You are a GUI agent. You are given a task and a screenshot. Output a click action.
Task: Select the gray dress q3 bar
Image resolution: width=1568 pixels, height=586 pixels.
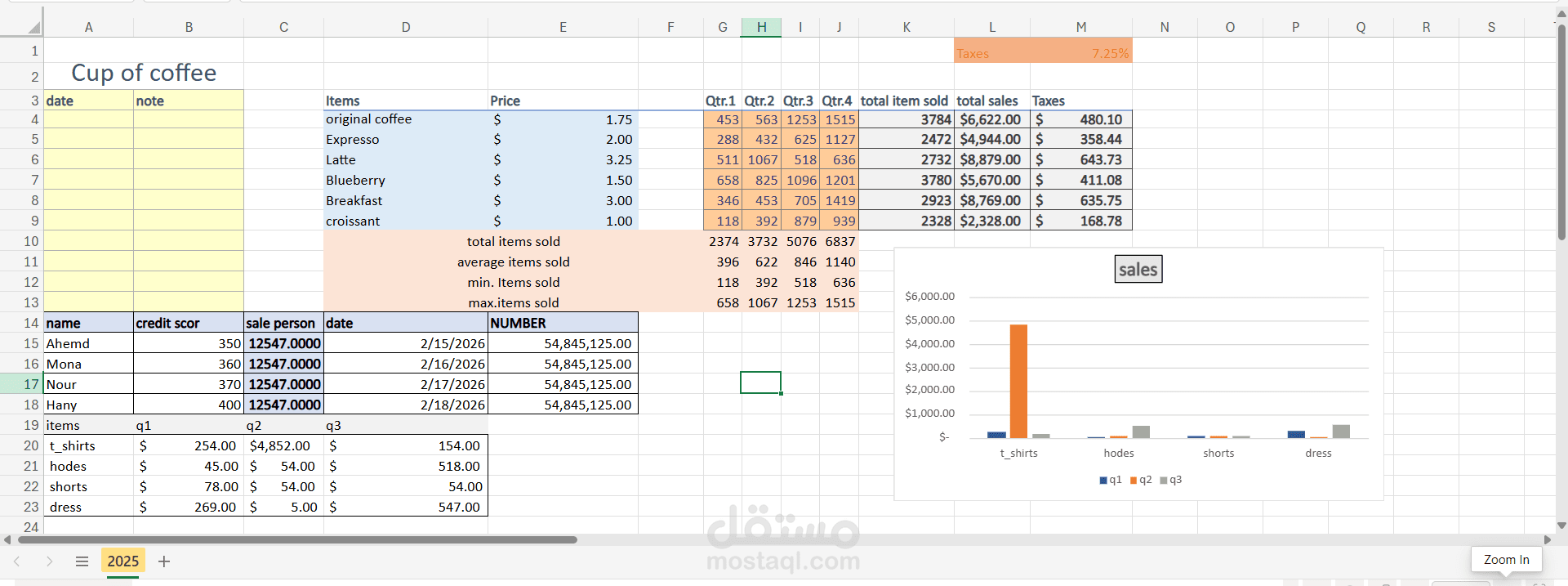tap(1341, 432)
